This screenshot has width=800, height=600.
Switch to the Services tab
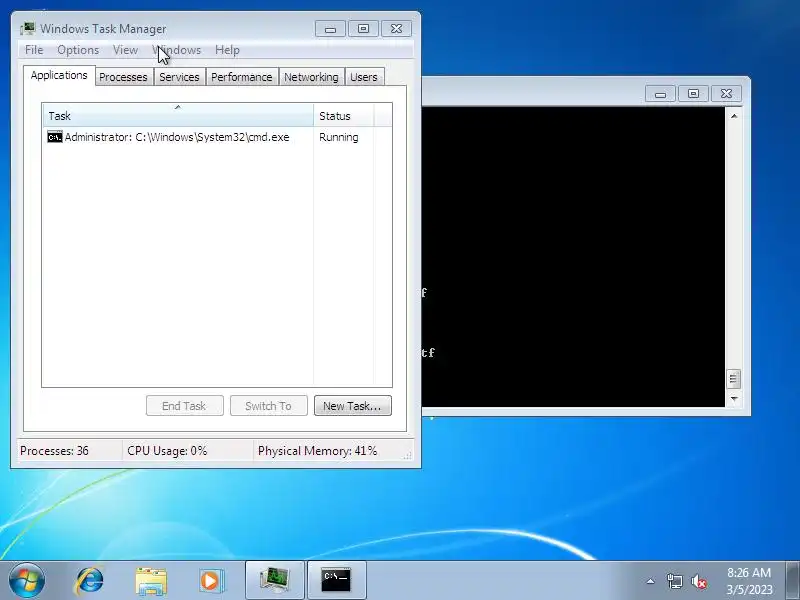click(179, 77)
